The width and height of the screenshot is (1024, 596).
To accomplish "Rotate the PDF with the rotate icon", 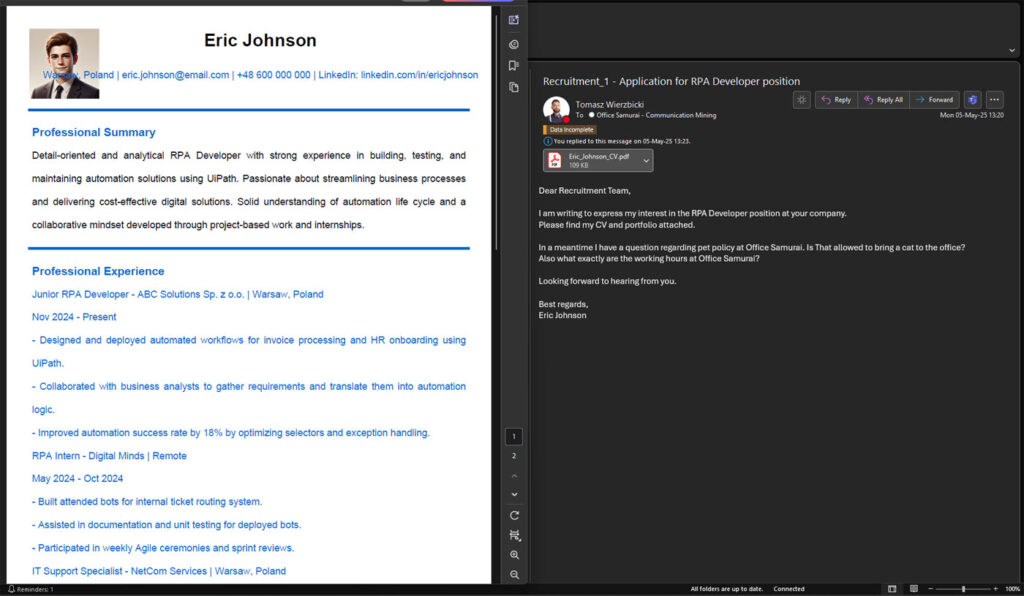I will pyautogui.click(x=515, y=515).
